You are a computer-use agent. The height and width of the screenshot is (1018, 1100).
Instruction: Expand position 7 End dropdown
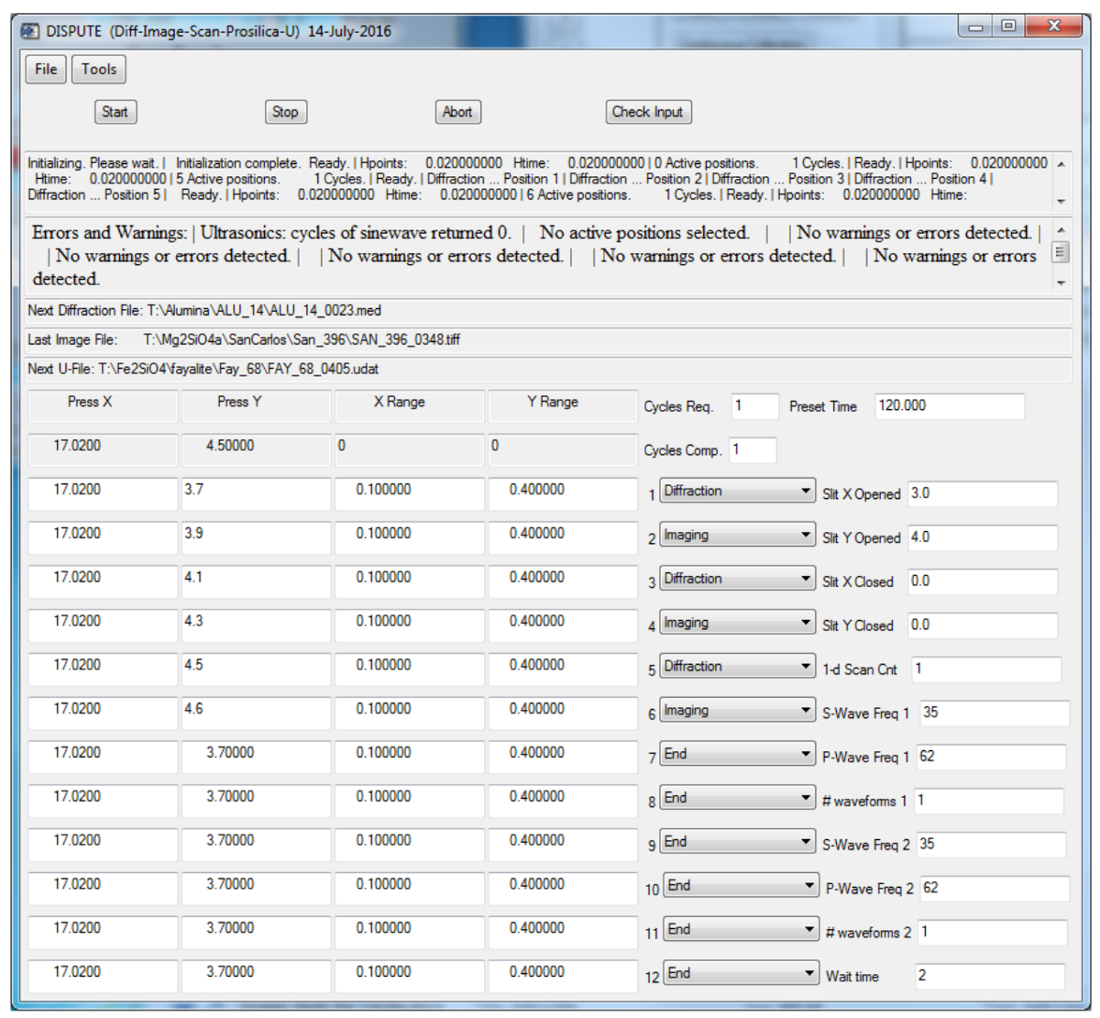point(736,755)
